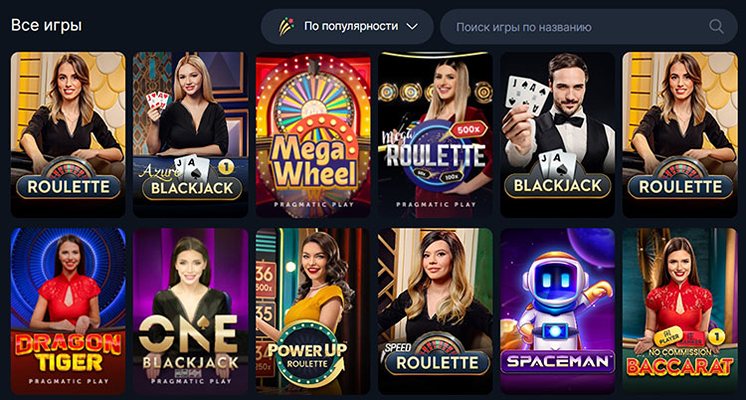Launch the Spaceman game
The height and width of the screenshot is (400, 746).
click(557, 311)
